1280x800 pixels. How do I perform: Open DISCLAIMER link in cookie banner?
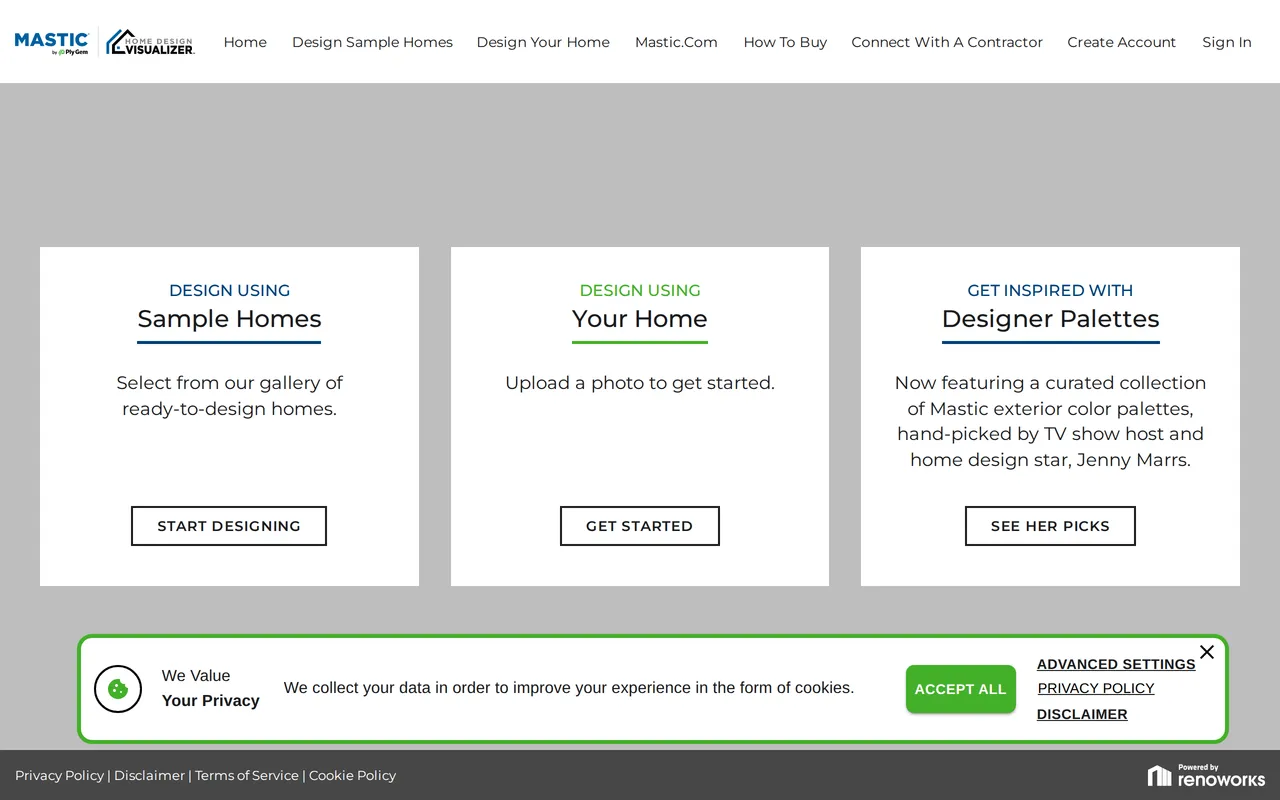coord(1082,714)
